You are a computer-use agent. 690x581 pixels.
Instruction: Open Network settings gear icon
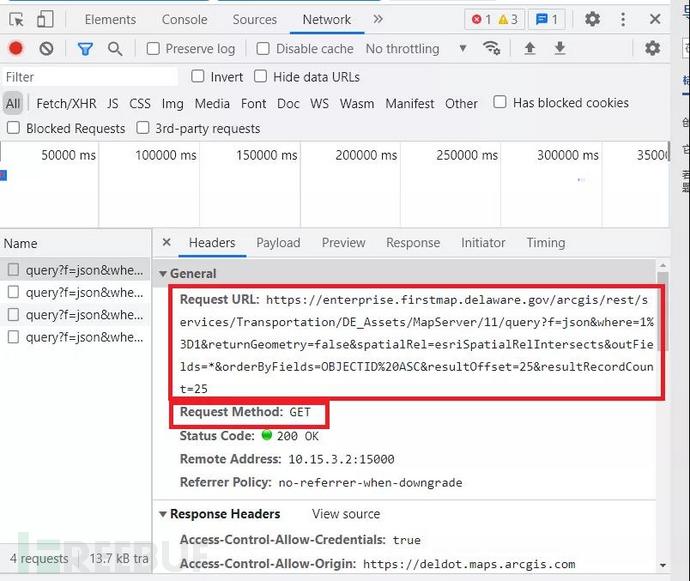pos(652,48)
